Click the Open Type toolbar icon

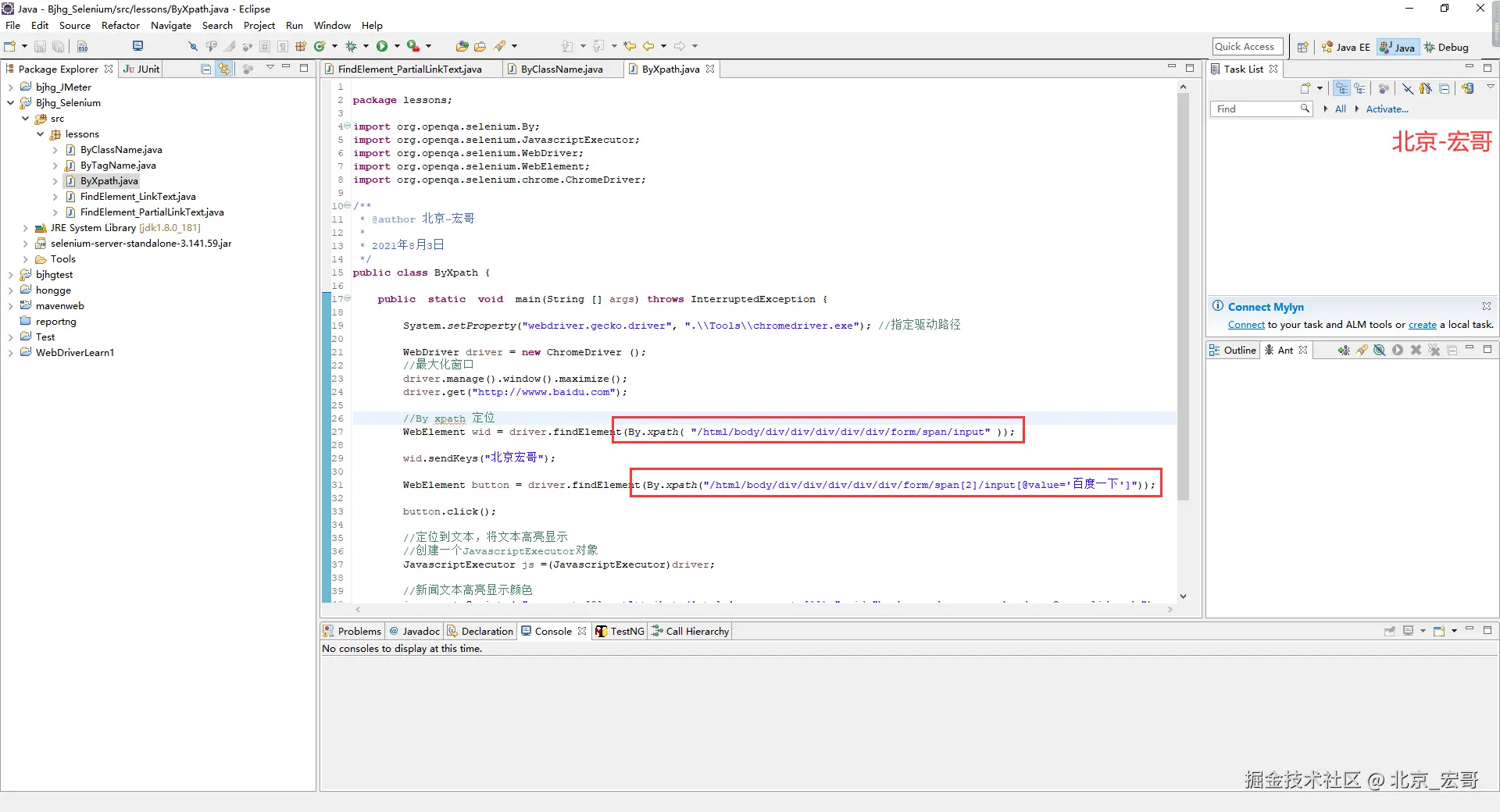462,47
